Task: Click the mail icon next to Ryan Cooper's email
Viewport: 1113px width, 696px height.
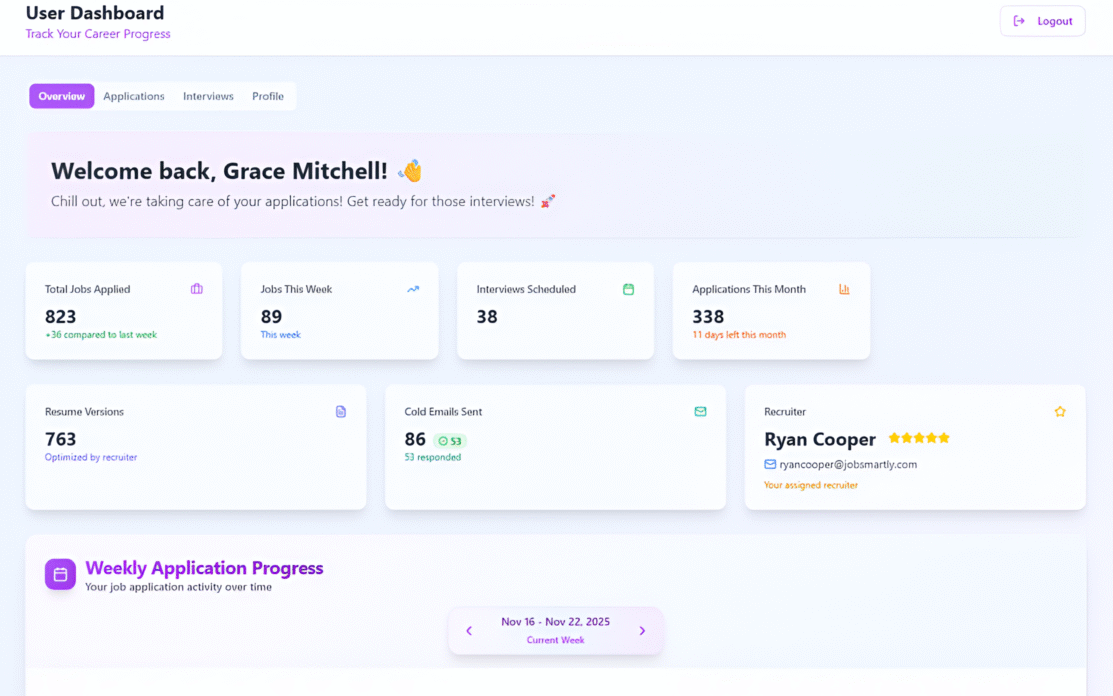Action: (769, 464)
